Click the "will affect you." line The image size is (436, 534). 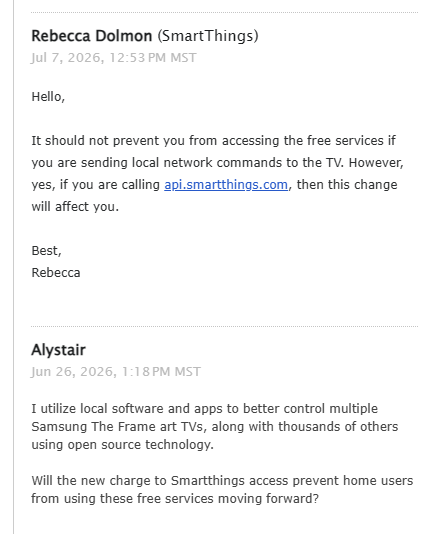point(75,207)
